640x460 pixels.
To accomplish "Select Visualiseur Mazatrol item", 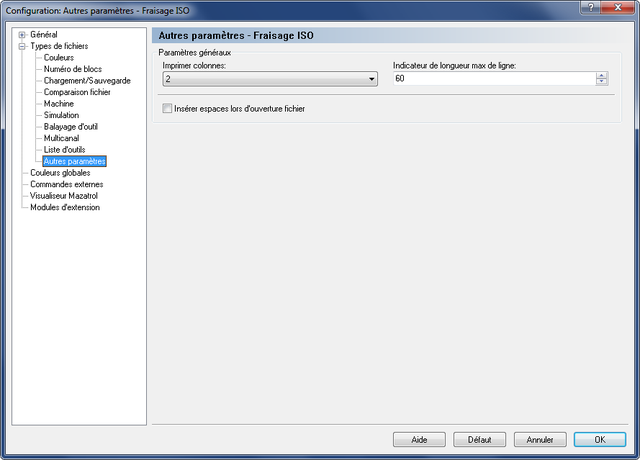I will coord(64,196).
